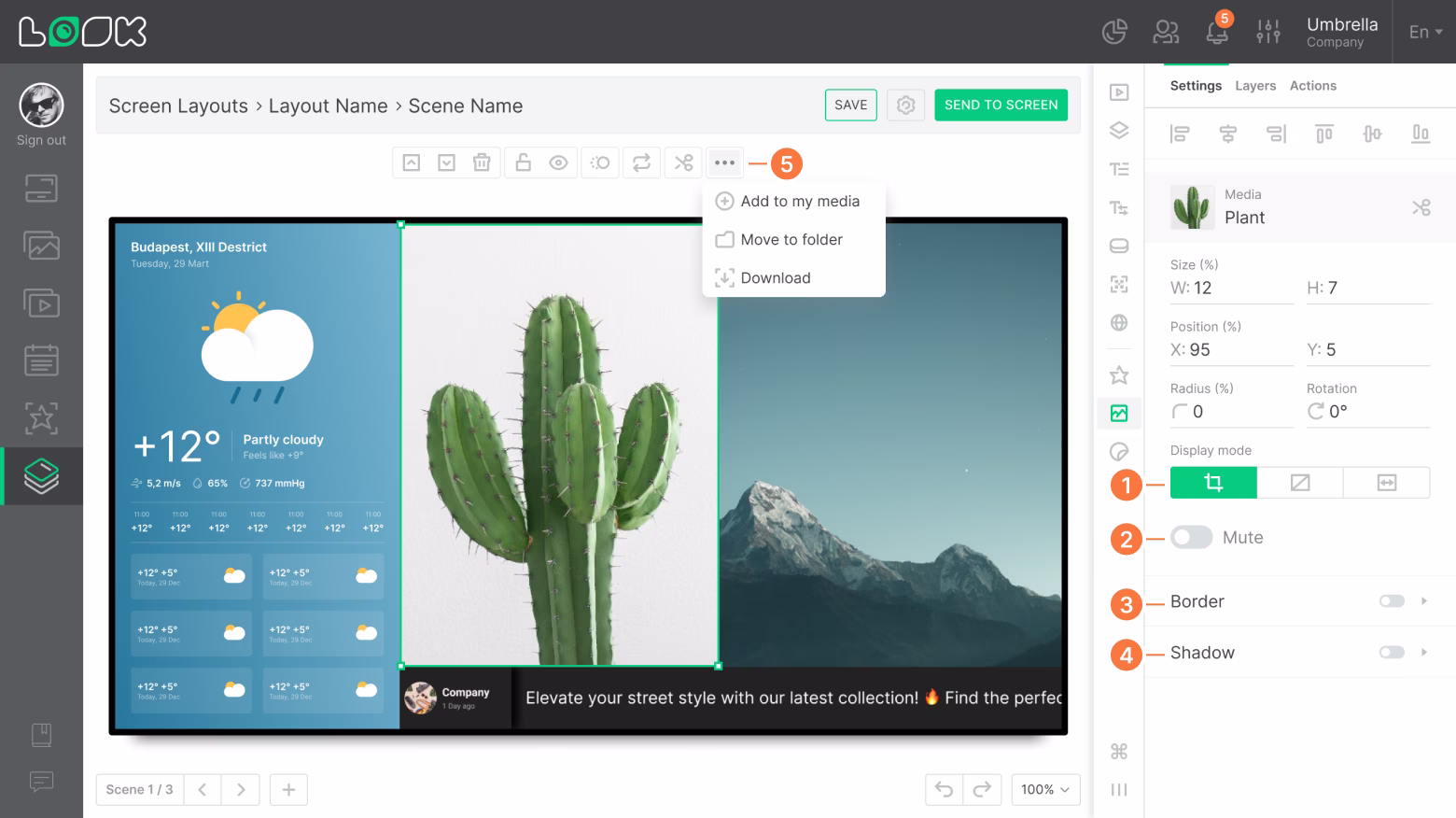This screenshot has width=1456, height=818.
Task: Expand the Shadow section arrow
Action: [x=1424, y=653]
